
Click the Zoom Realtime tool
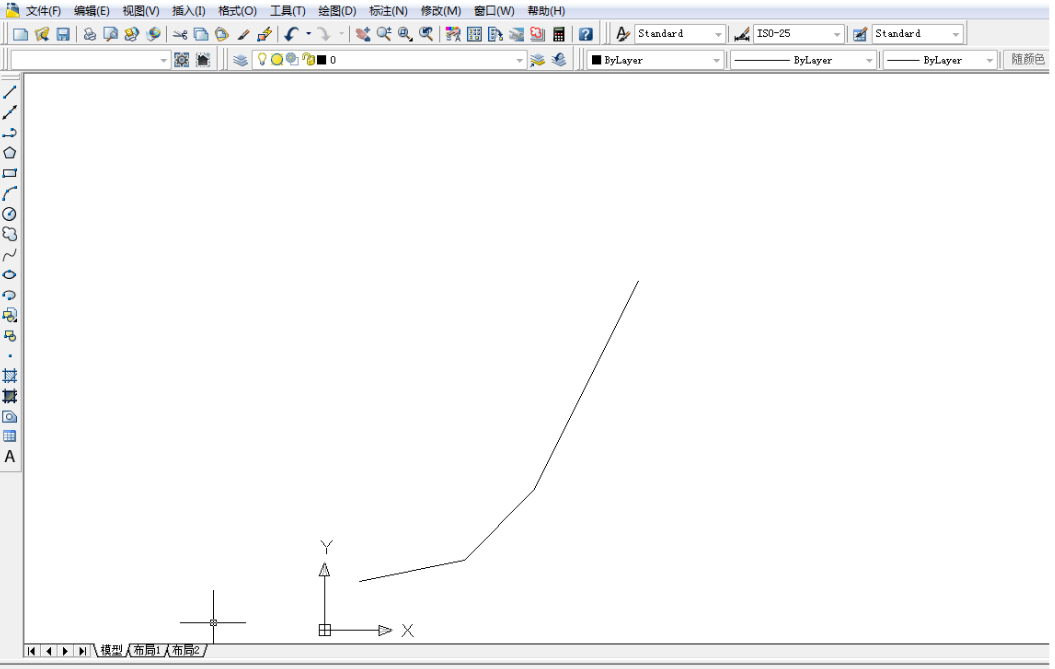coord(384,34)
